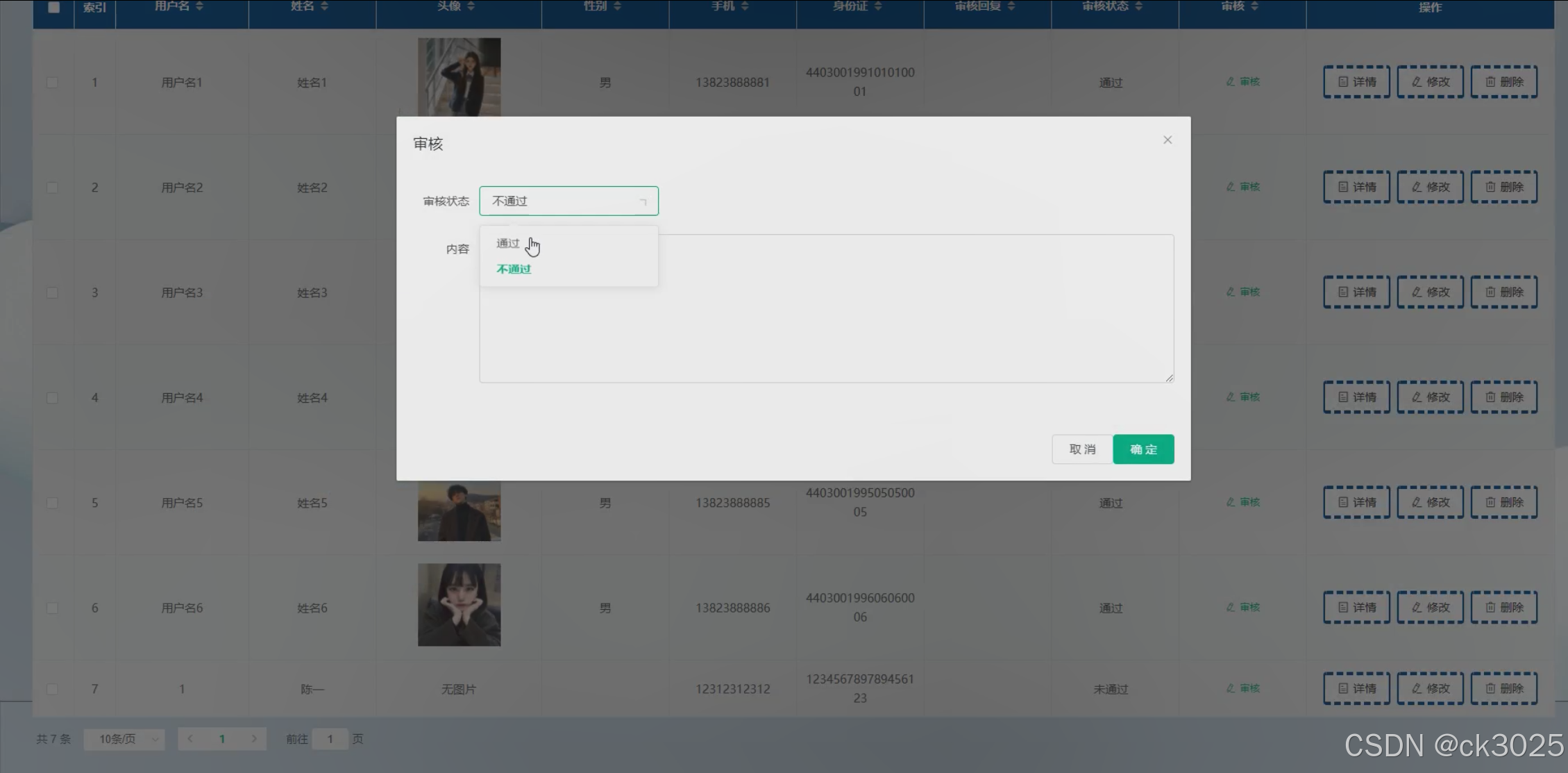Sort by 审核状态 column arrows
Viewport: 1568px width, 773px height.
coord(1138,6)
